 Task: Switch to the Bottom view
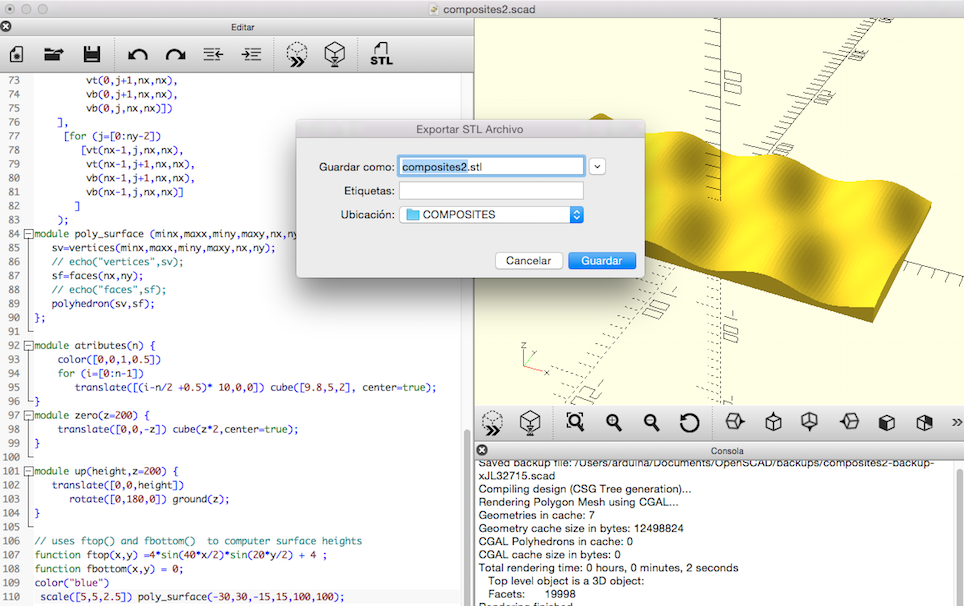(810, 422)
